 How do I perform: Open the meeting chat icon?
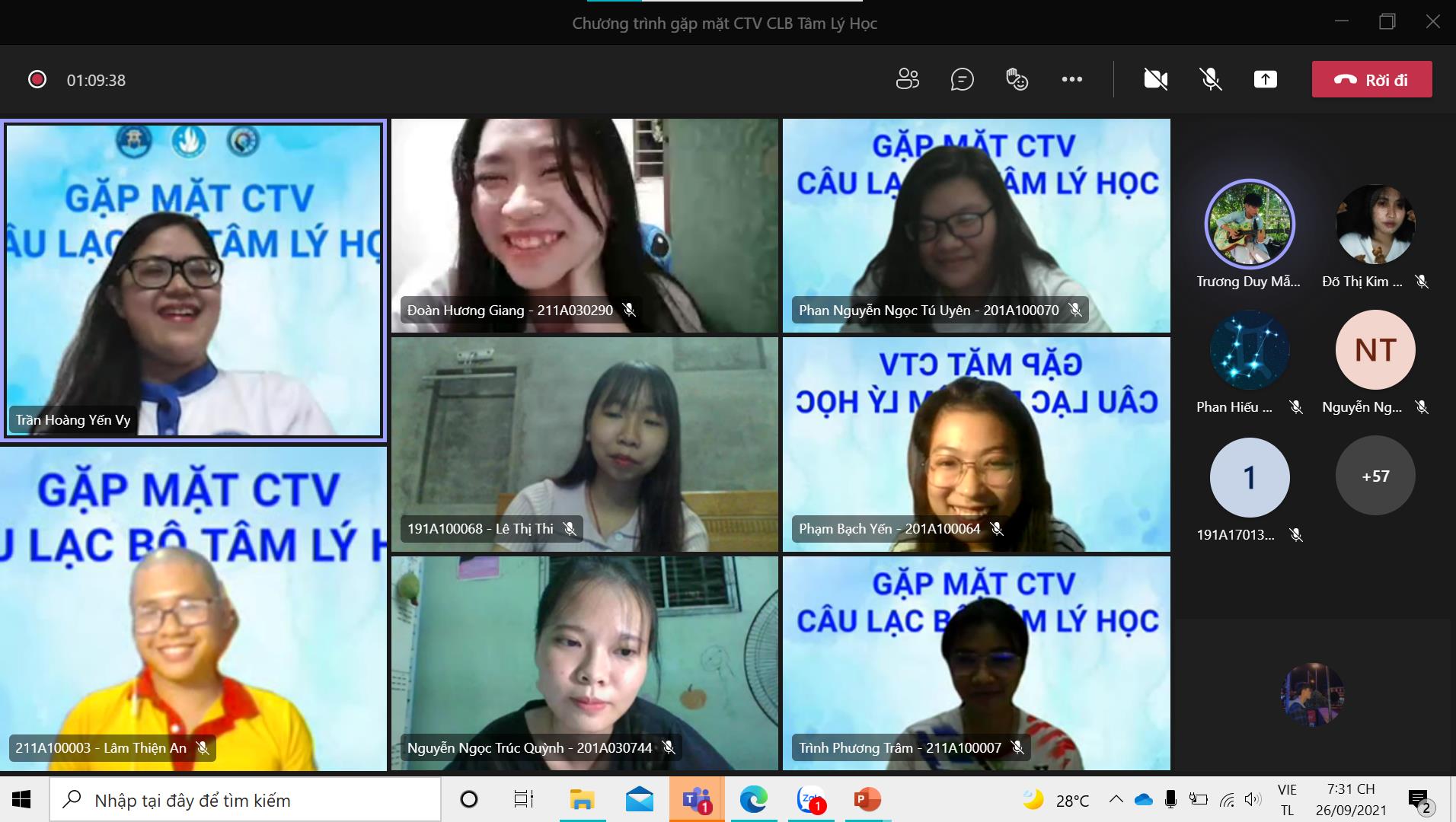coord(962,79)
